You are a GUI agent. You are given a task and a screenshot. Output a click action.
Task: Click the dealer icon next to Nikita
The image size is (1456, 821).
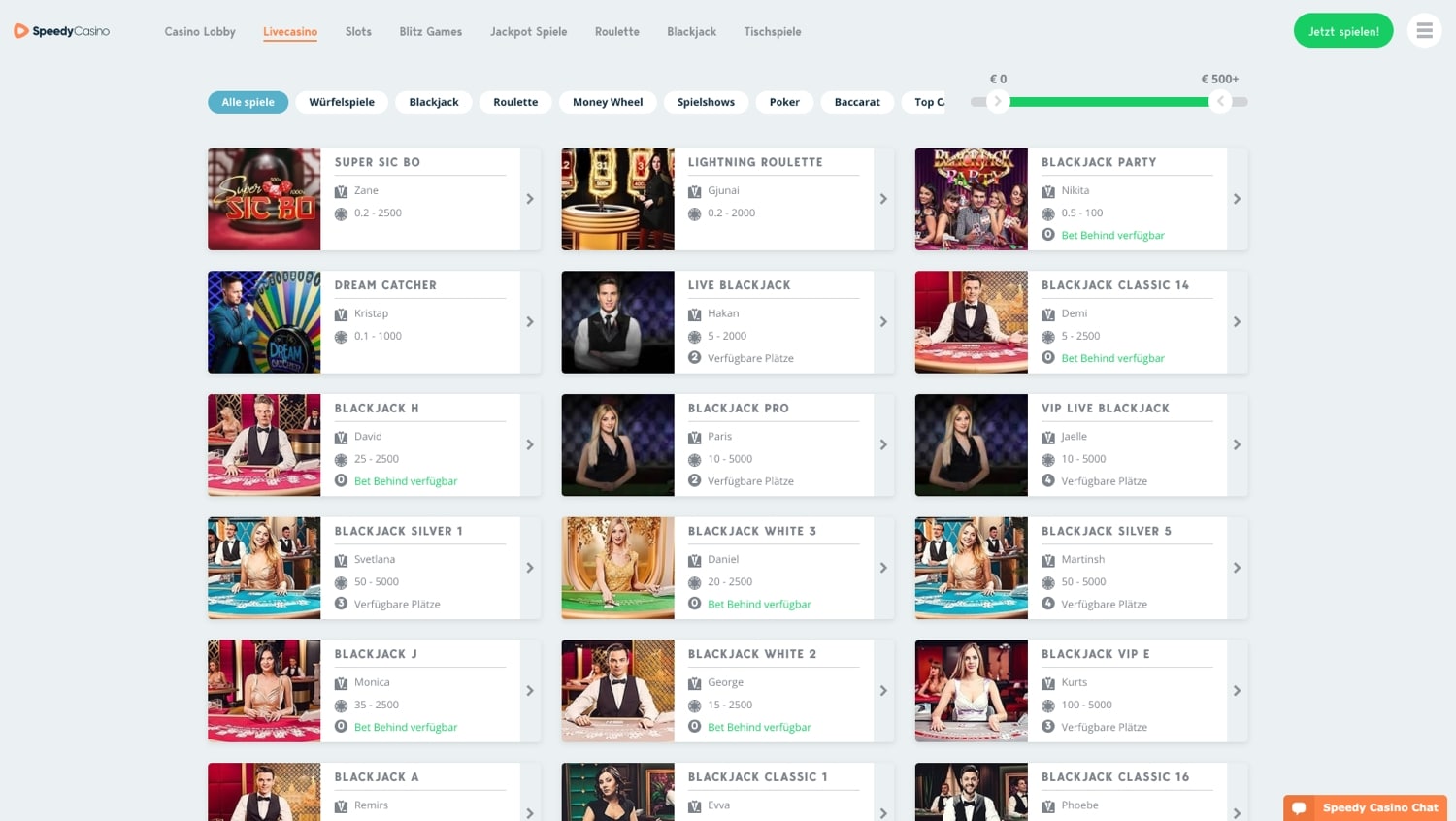click(1047, 191)
